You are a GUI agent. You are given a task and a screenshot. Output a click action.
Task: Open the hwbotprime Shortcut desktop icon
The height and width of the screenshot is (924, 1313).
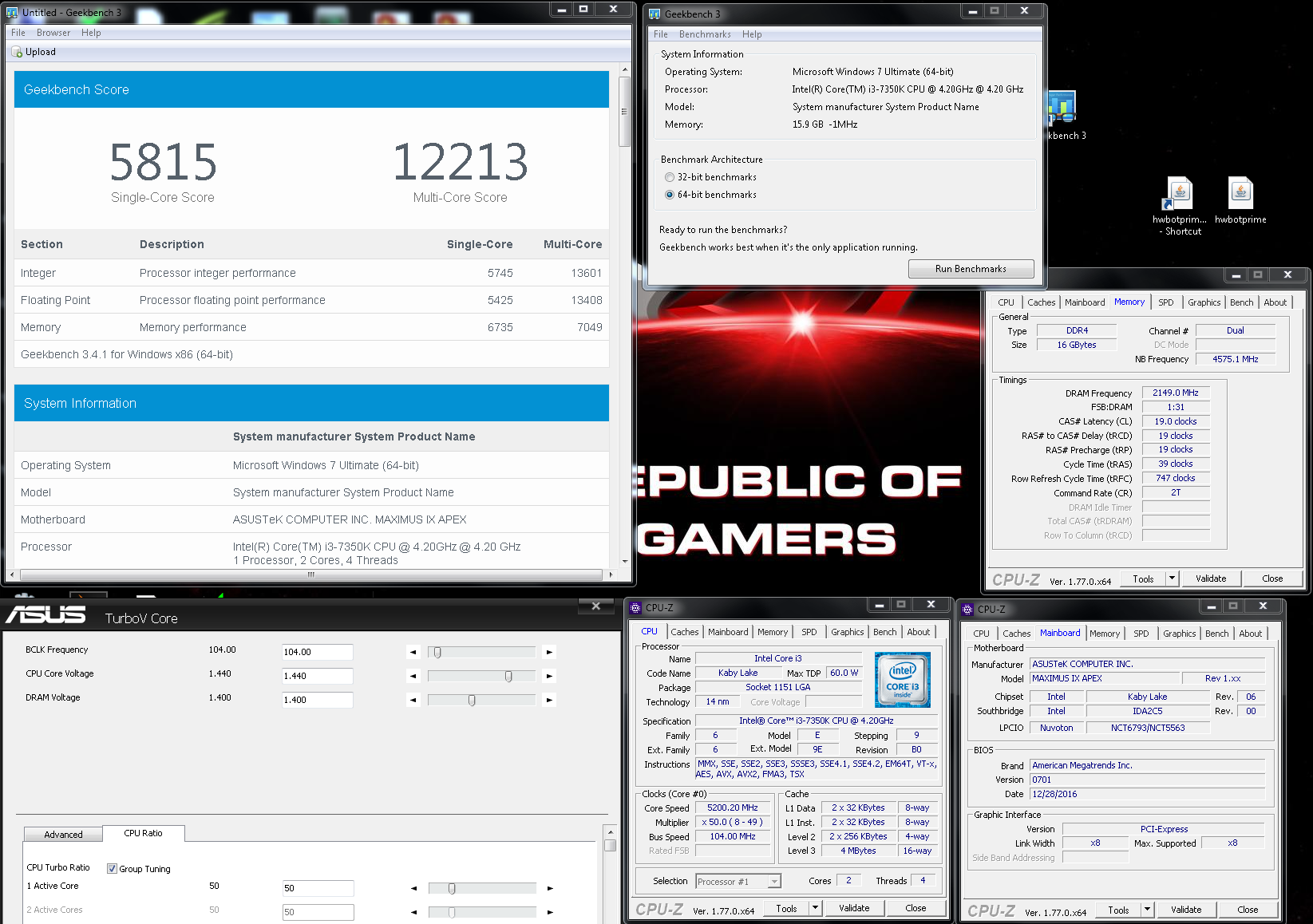coord(1180,206)
